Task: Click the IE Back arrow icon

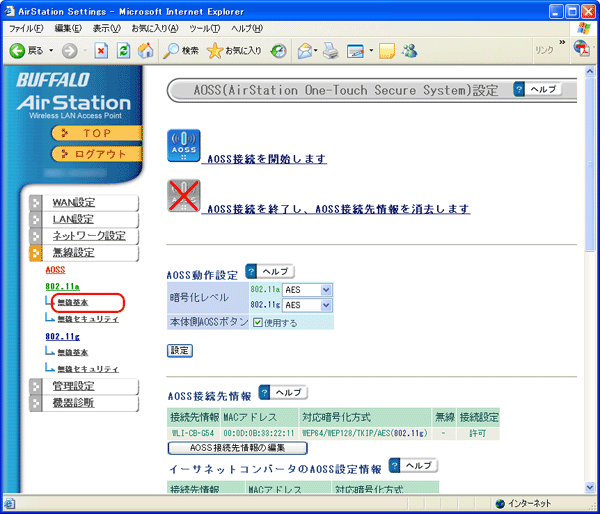Action: pos(17,51)
